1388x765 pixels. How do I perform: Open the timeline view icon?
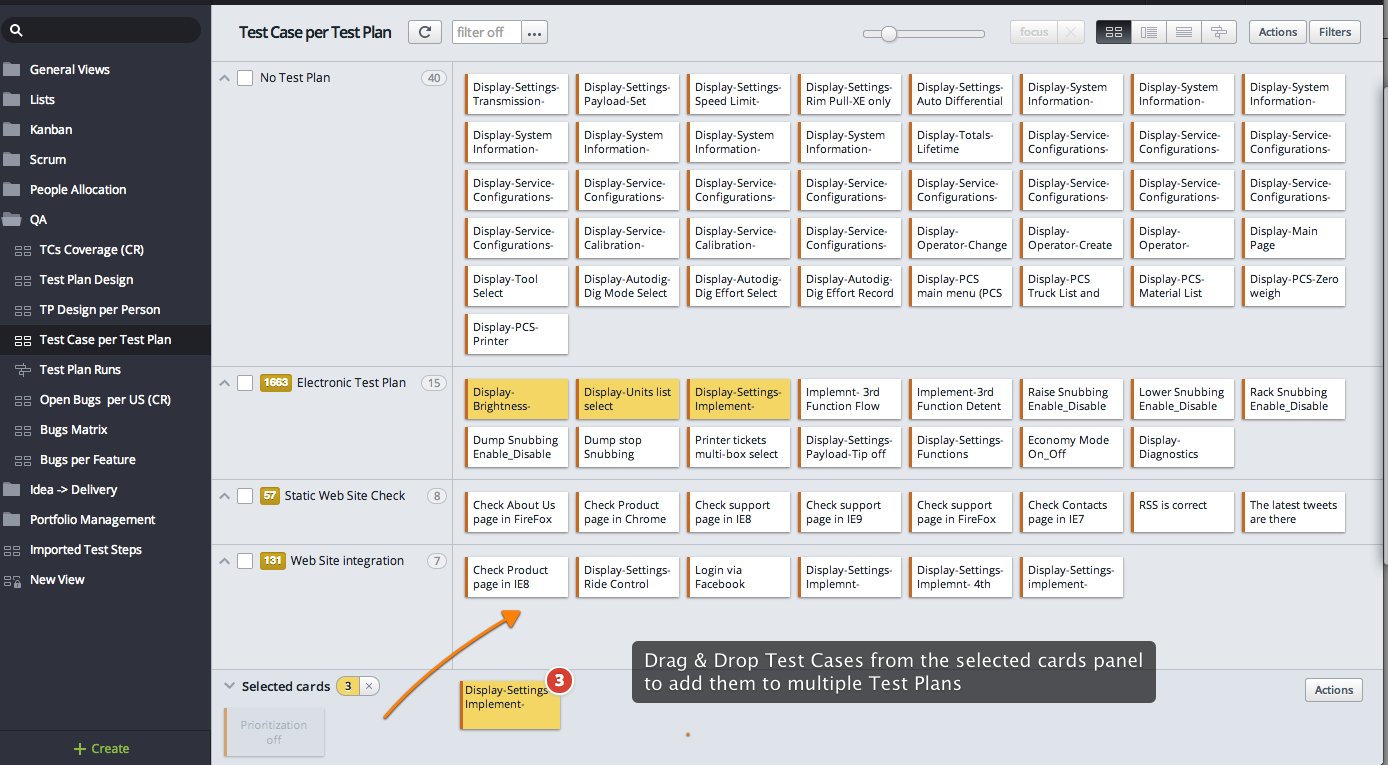point(1218,31)
